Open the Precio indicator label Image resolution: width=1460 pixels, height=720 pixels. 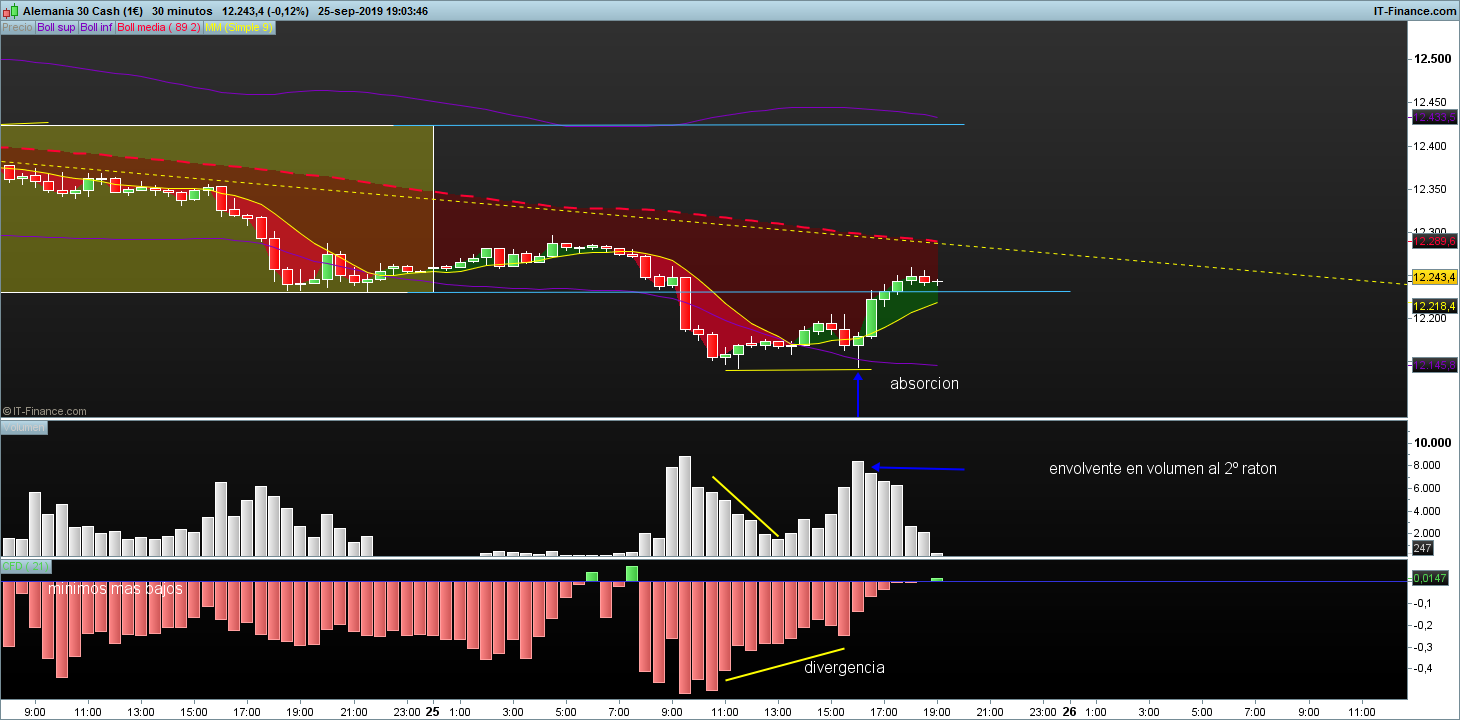point(17,28)
